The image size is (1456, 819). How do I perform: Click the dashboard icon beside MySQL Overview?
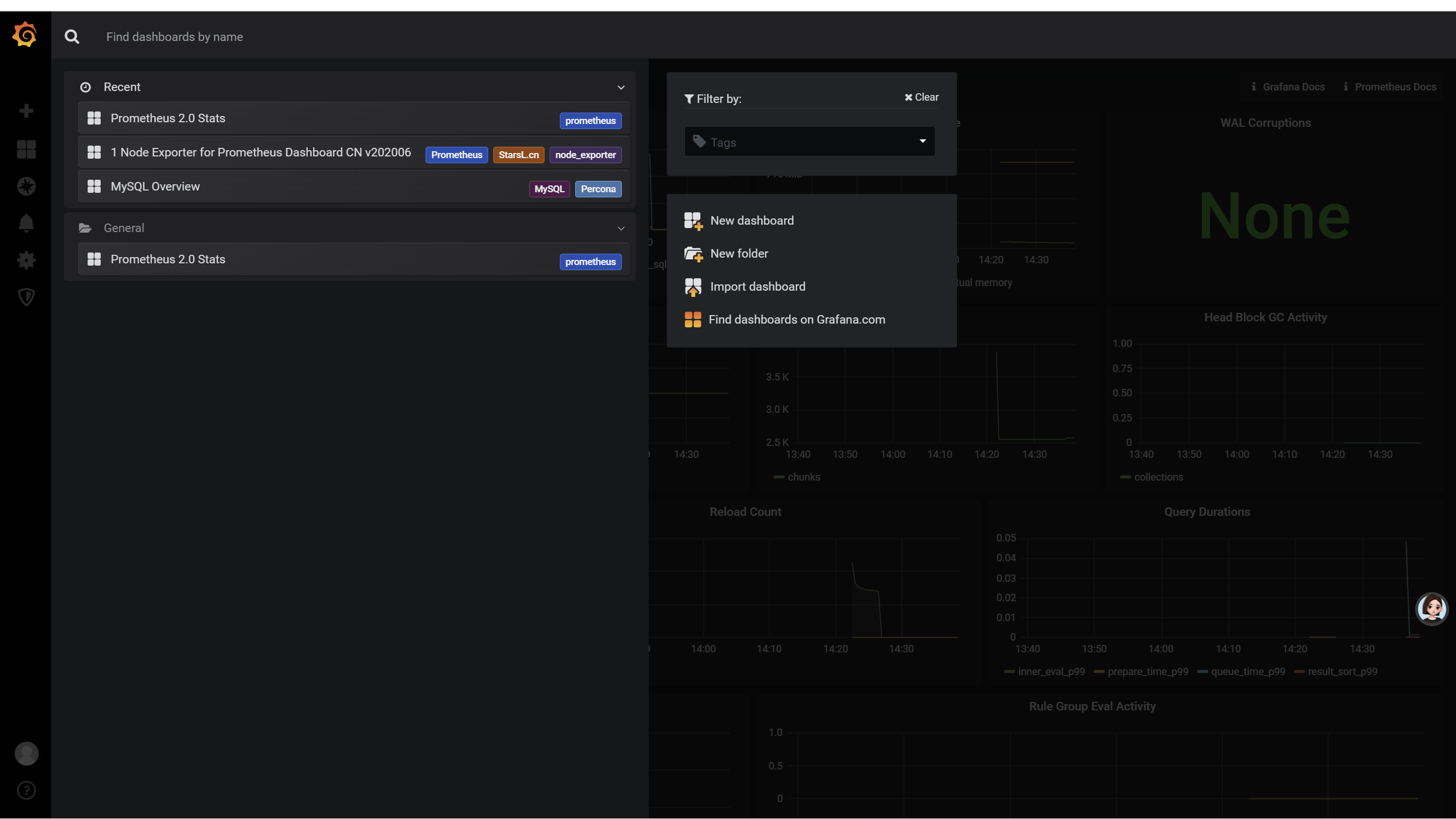[94, 187]
